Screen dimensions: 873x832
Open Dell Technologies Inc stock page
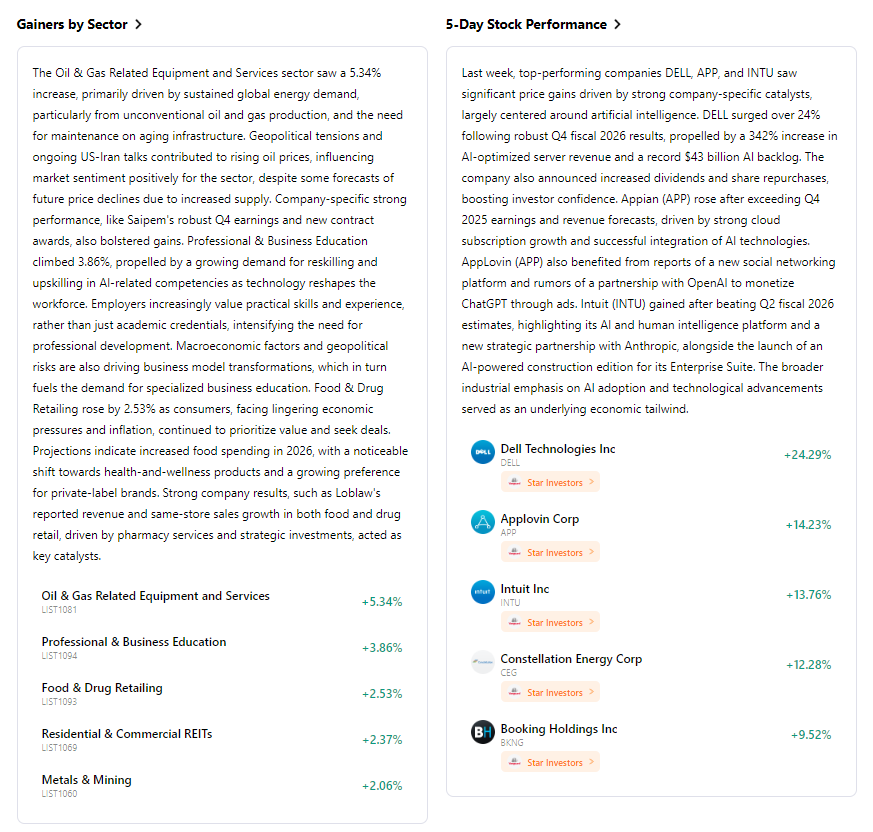pos(558,449)
